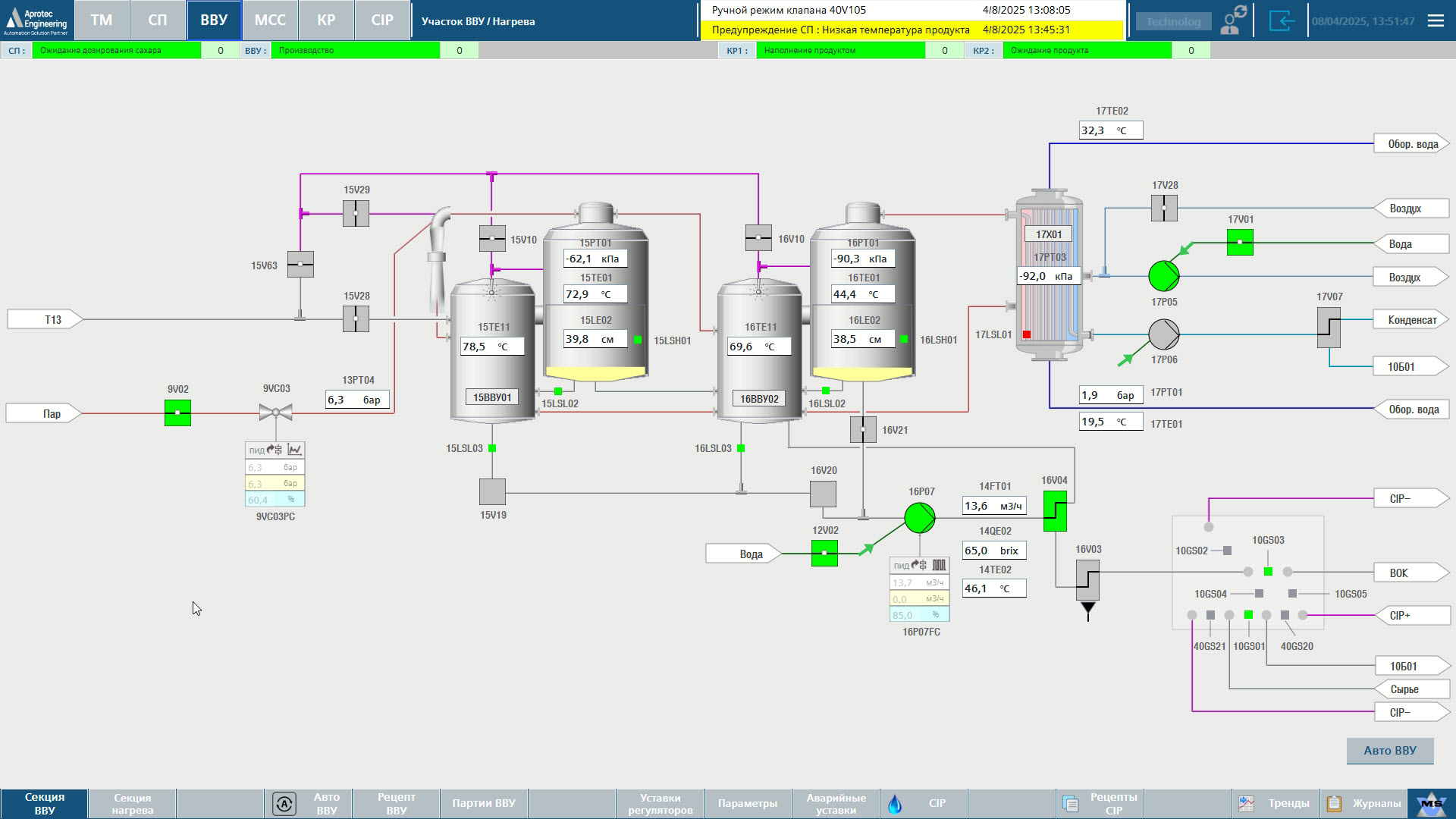The height and width of the screenshot is (819, 1456).
Task: Click the 16P07 pump symbol
Action: 920,518
